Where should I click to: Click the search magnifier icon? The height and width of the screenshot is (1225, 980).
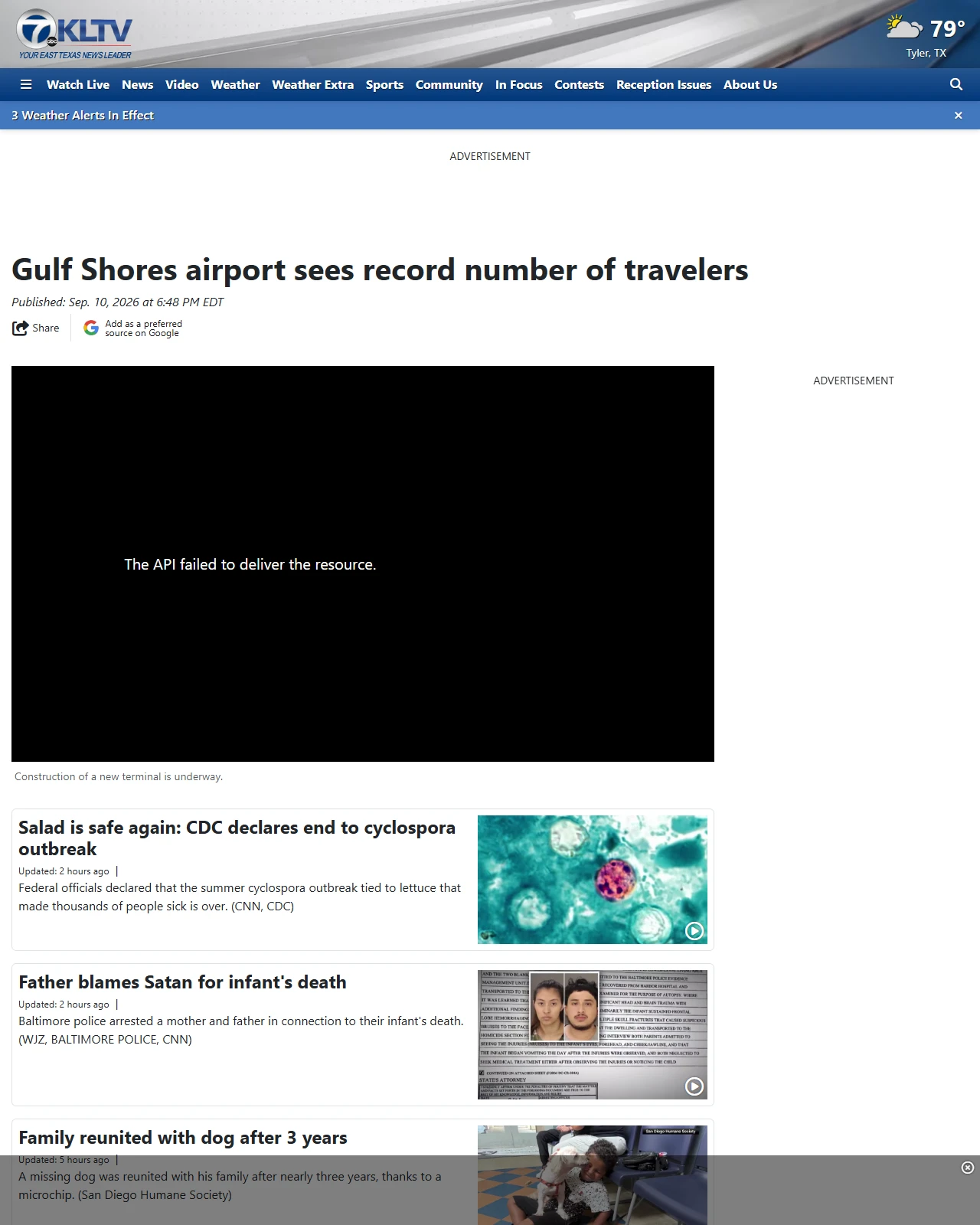(x=956, y=85)
